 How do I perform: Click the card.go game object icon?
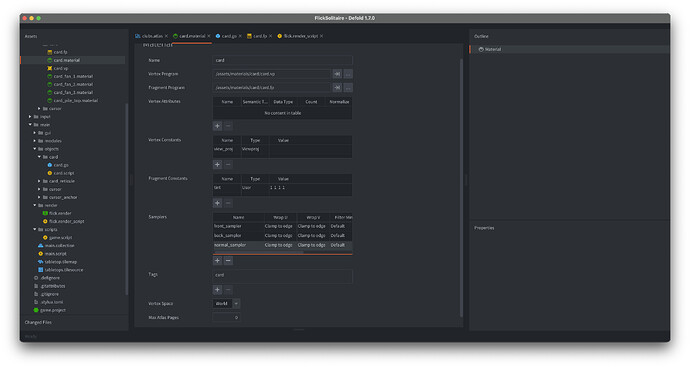[50, 165]
